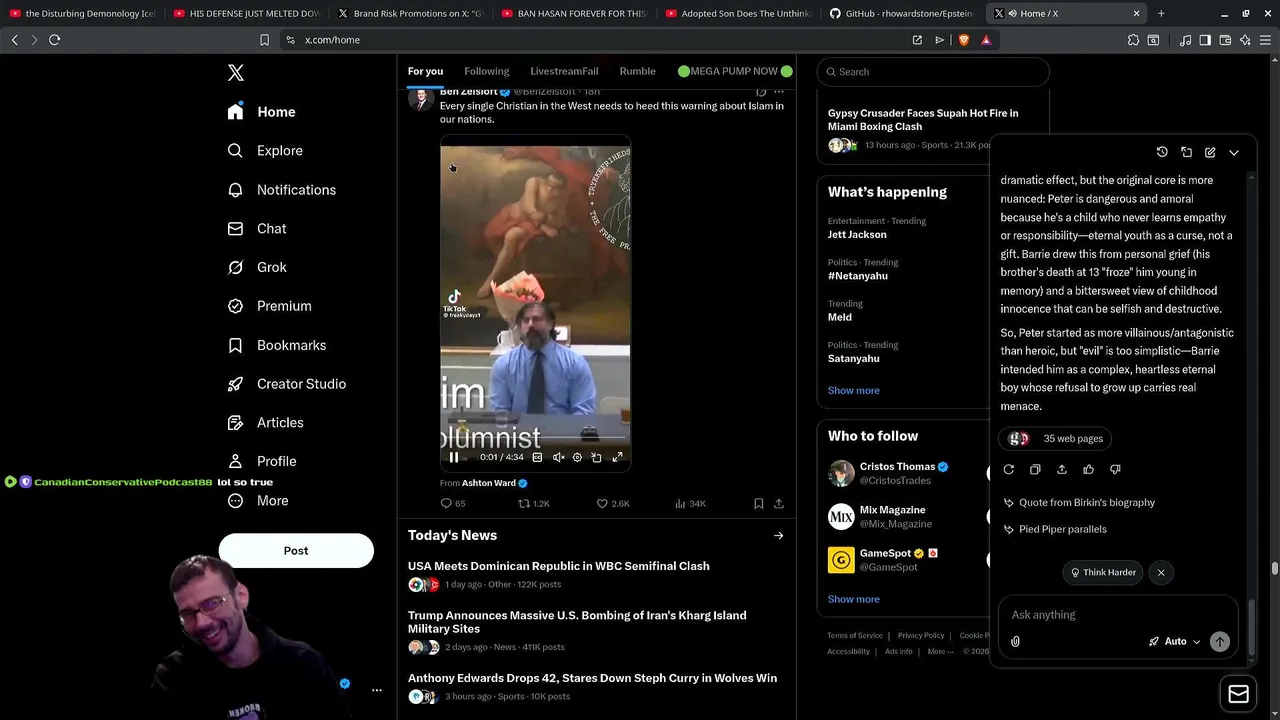Dismiss the Think Harder suggestion

tap(1161, 573)
